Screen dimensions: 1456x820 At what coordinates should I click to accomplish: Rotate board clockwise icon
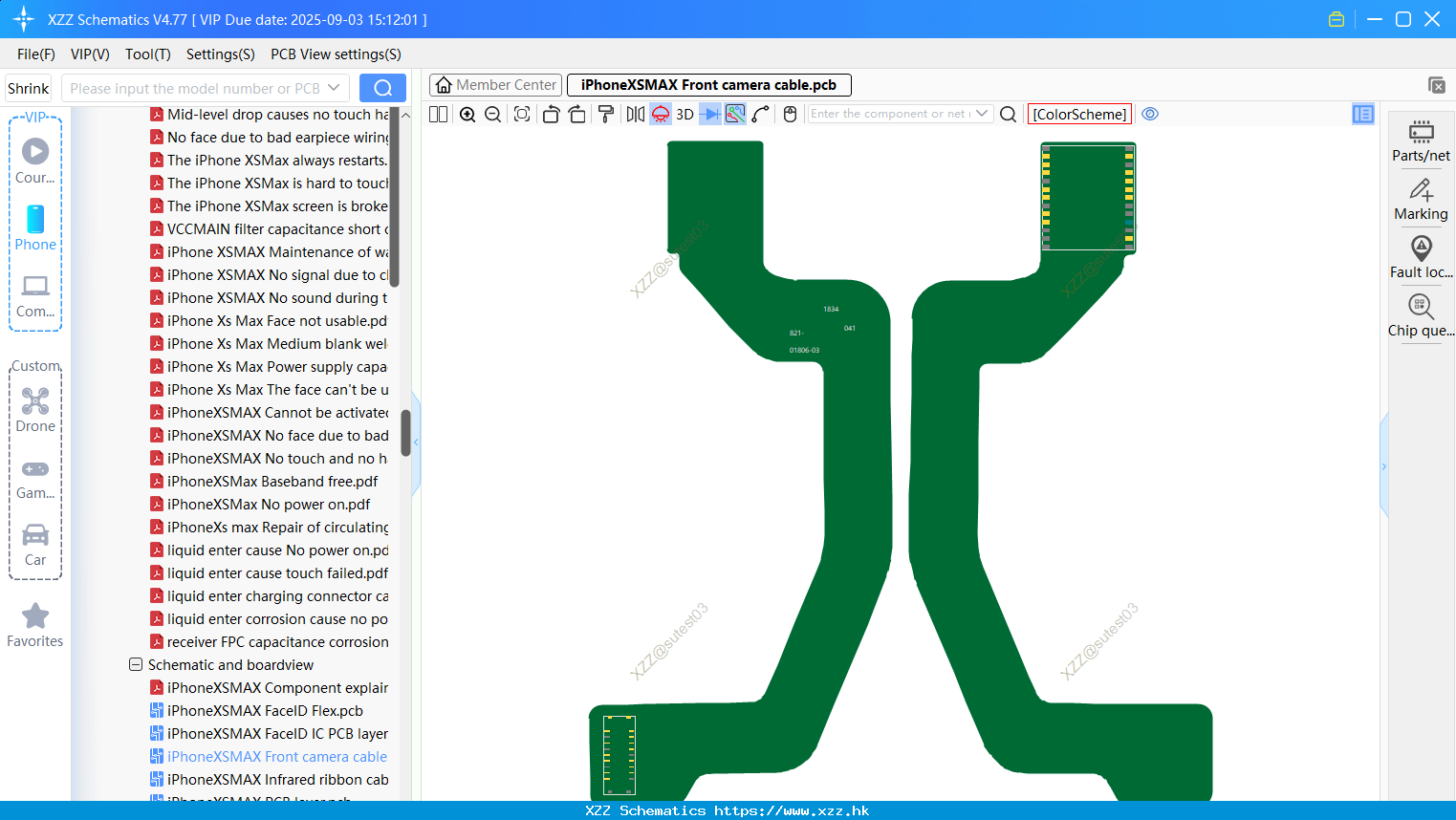(576, 115)
